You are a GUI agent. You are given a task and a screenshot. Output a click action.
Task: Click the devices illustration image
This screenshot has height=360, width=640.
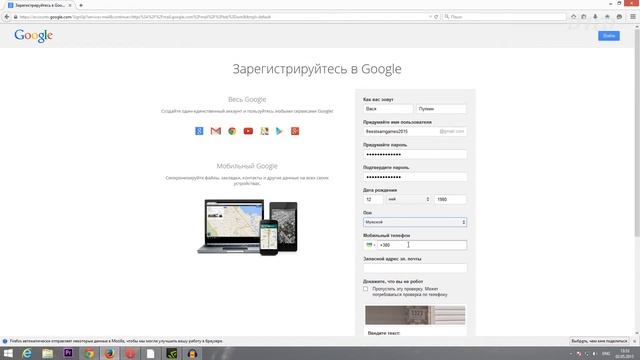click(x=247, y=227)
